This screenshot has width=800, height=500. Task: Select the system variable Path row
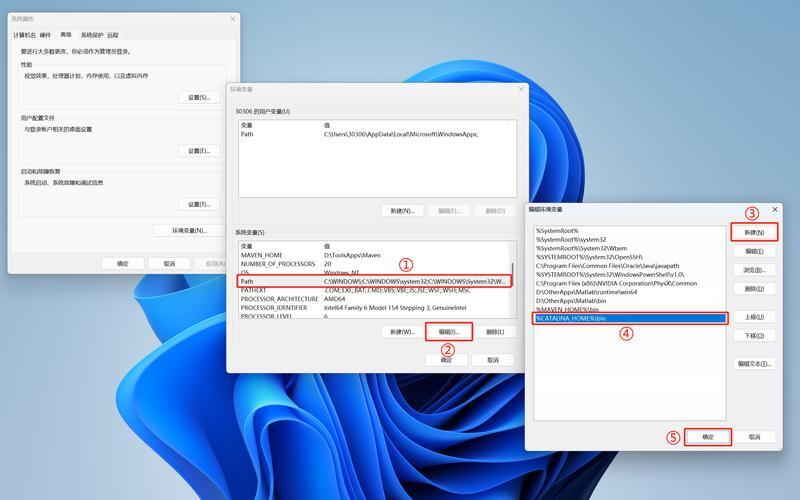tap(374, 281)
